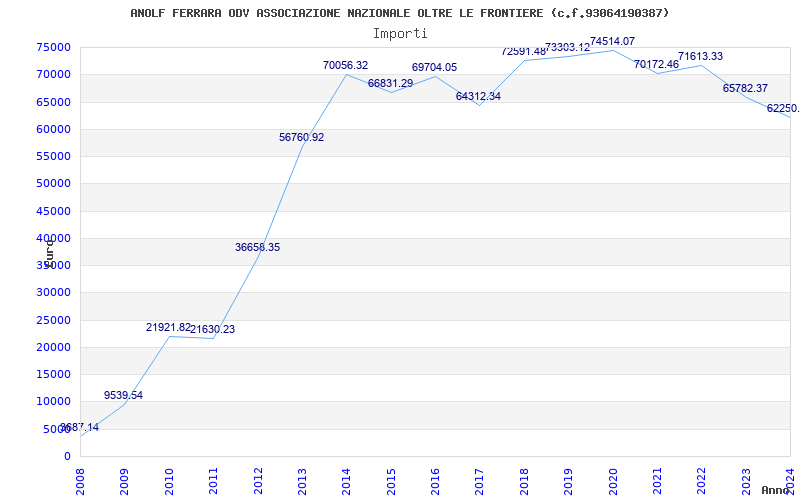Click the y-axis value 15000
Viewport: 800px width, 500px height.
(54, 374)
